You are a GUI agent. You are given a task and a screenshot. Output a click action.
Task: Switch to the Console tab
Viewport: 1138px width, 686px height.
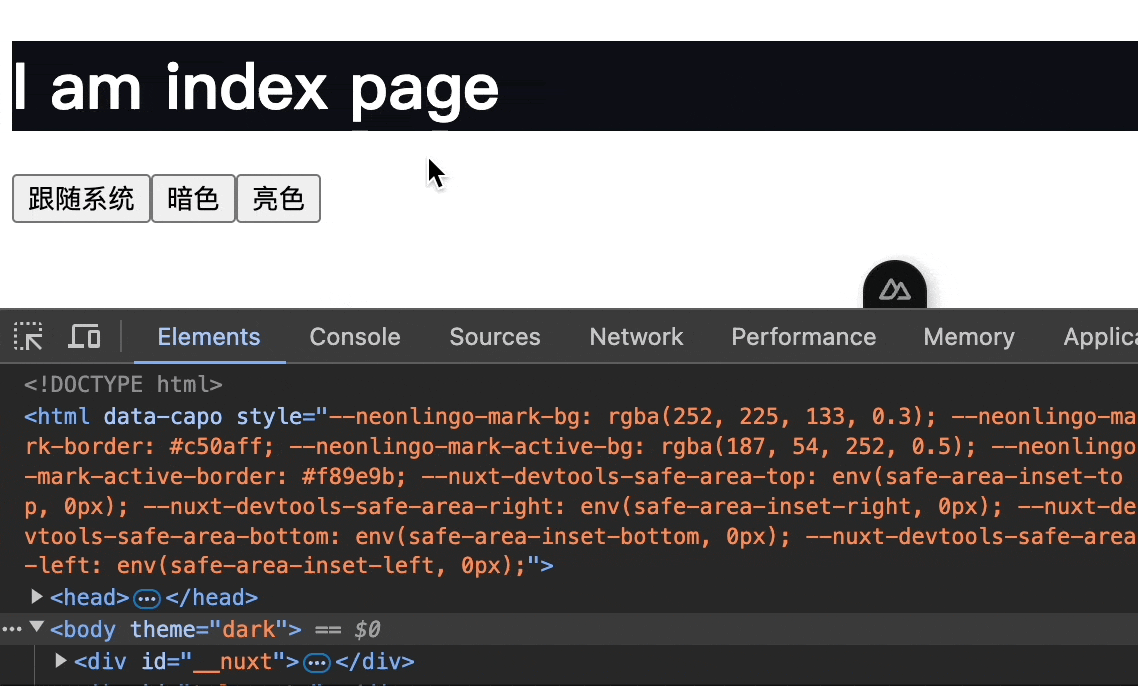pos(355,337)
